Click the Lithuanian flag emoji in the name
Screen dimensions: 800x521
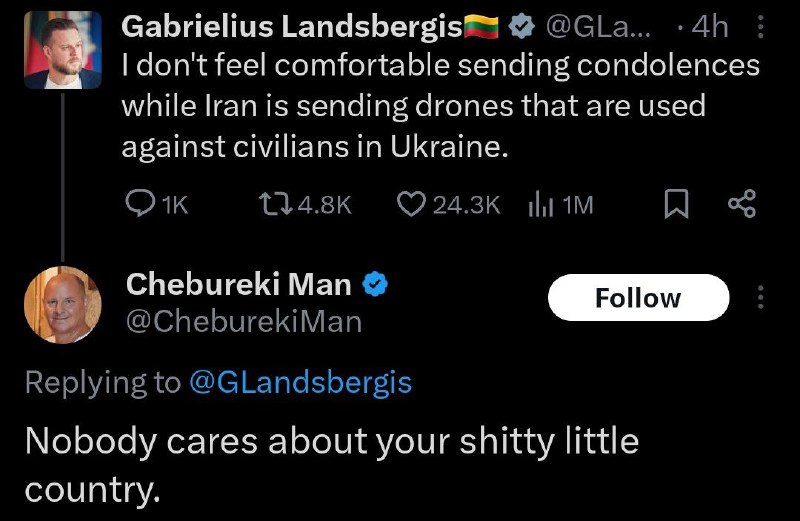click(484, 29)
